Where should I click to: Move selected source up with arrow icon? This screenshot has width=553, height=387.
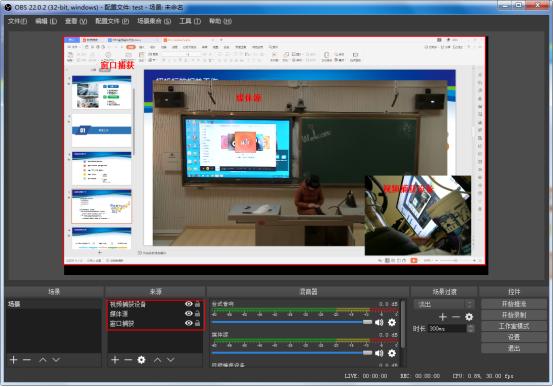pyautogui.click(x=157, y=359)
